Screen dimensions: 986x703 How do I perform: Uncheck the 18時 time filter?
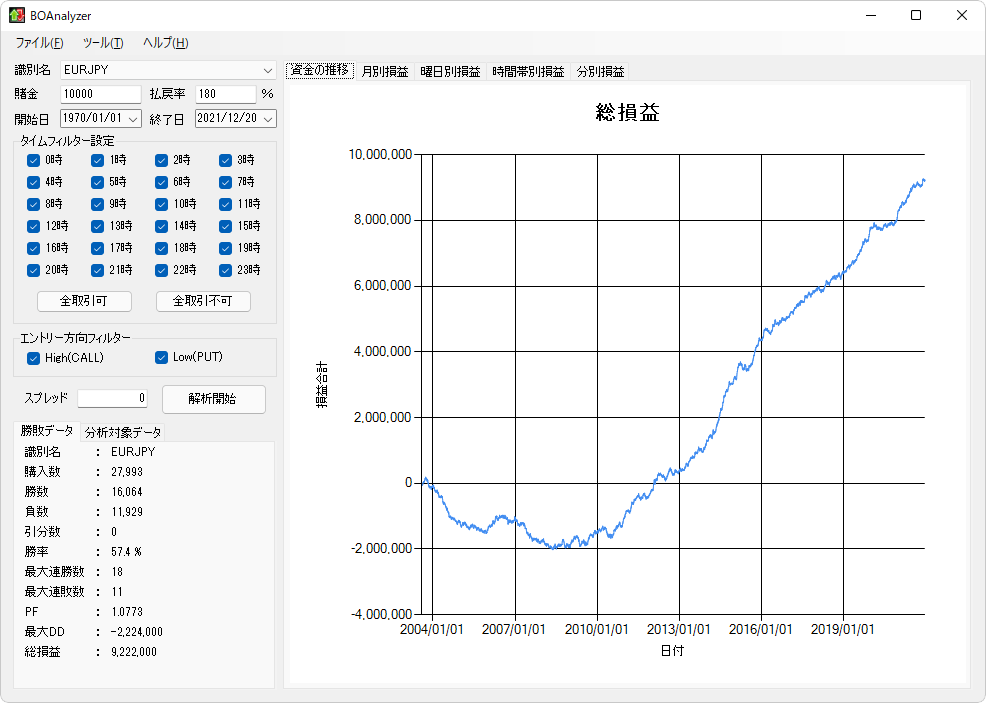point(162,248)
